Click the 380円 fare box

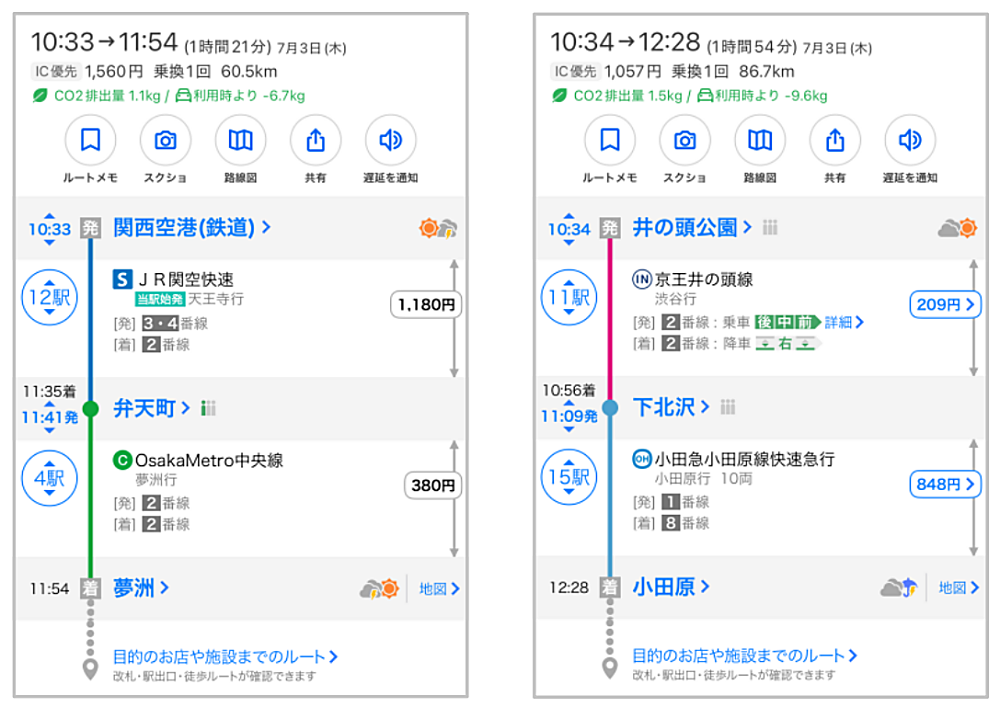[433, 486]
